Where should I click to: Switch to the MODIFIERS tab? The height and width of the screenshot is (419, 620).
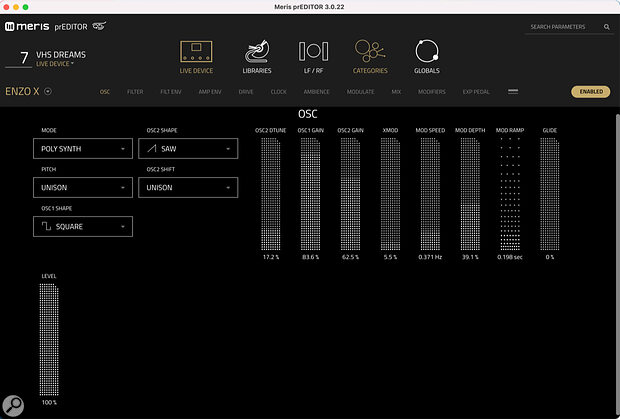432,92
